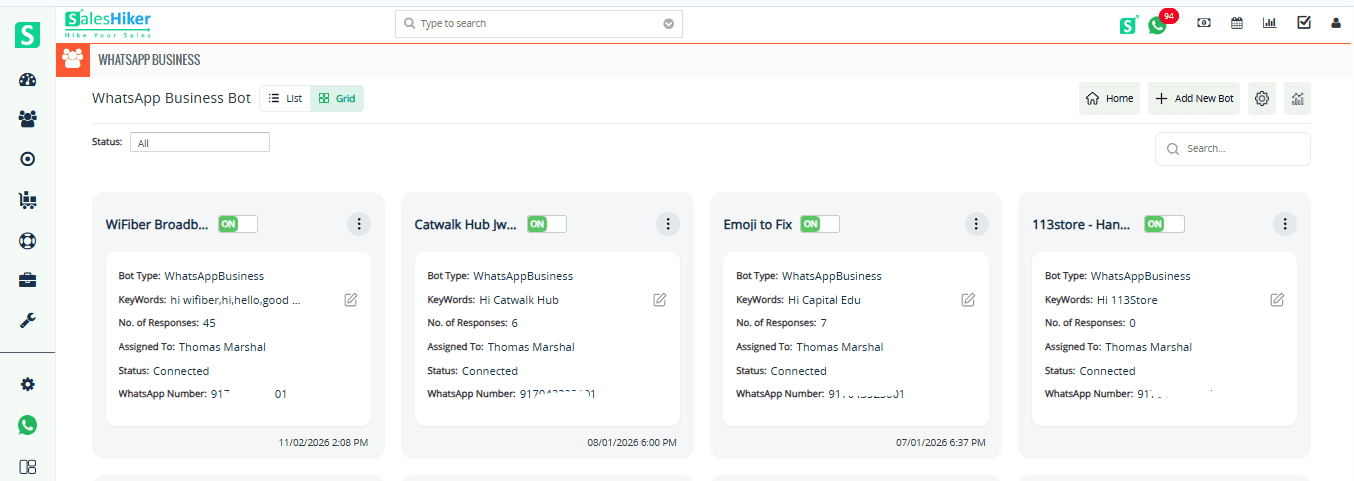Click the Home button
Image resolution: width=1354 pixels, height=481 pixels.
(x=1109, y=99)
